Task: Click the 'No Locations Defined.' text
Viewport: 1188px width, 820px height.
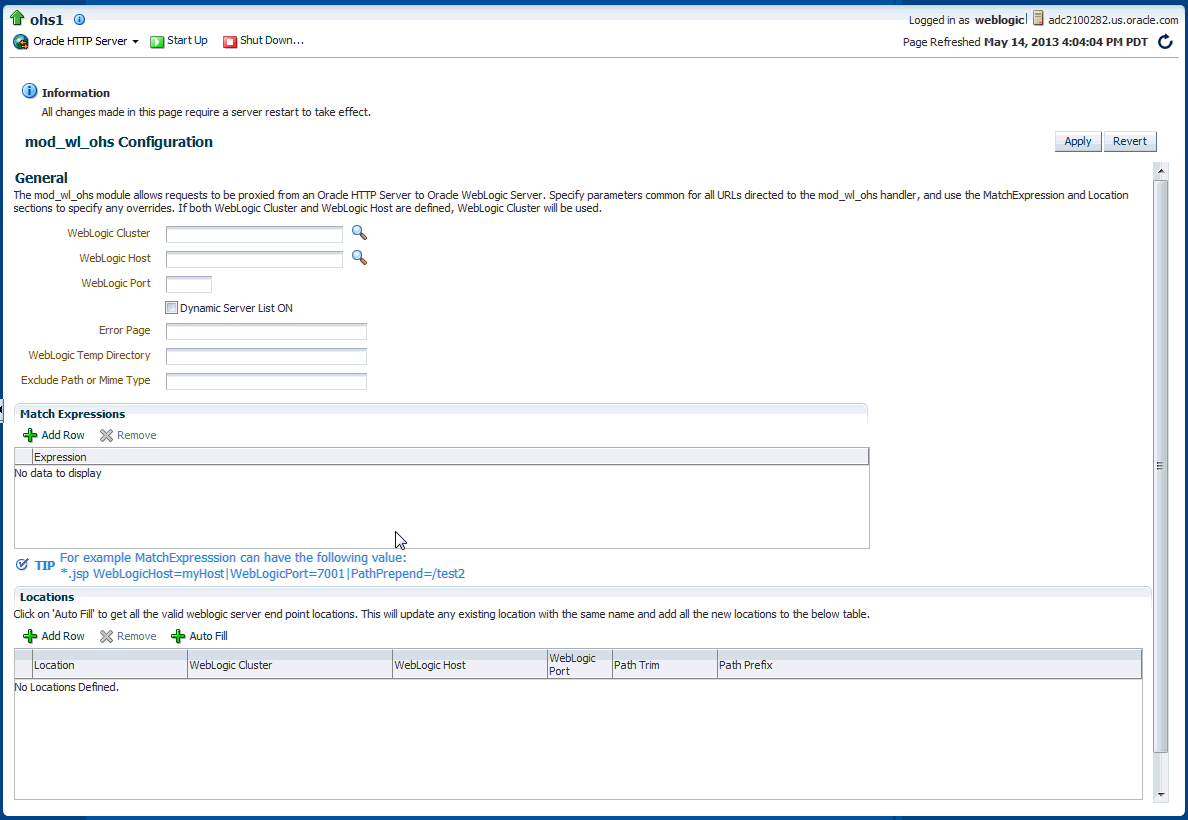Action: (67, 687)
